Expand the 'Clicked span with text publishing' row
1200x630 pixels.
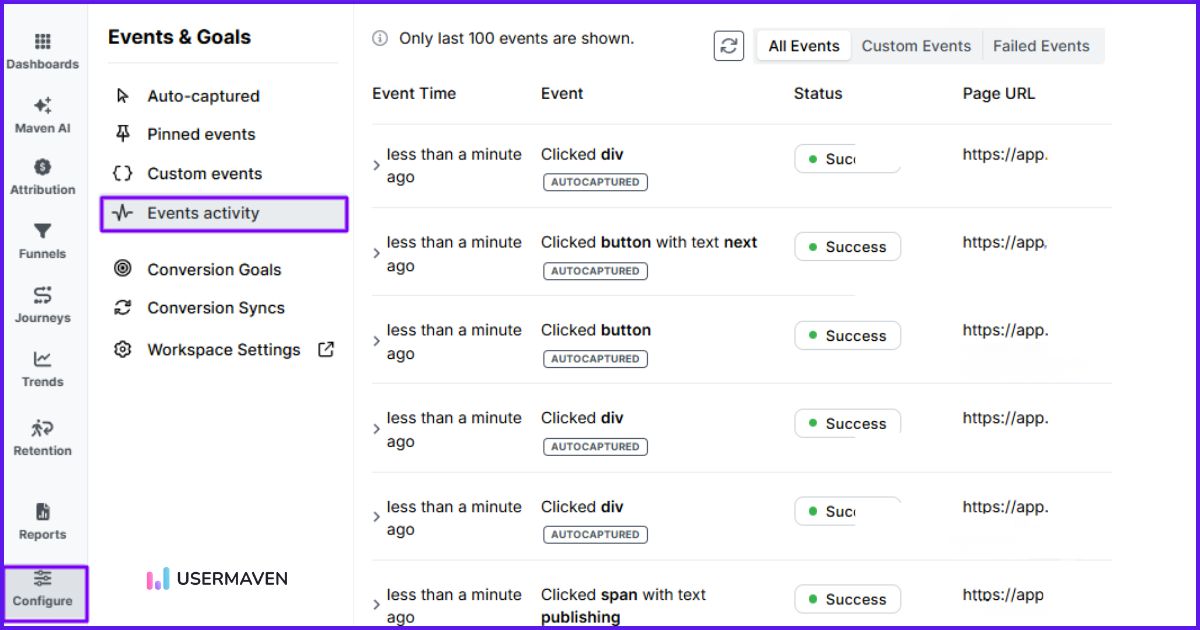tap(376, 605)
